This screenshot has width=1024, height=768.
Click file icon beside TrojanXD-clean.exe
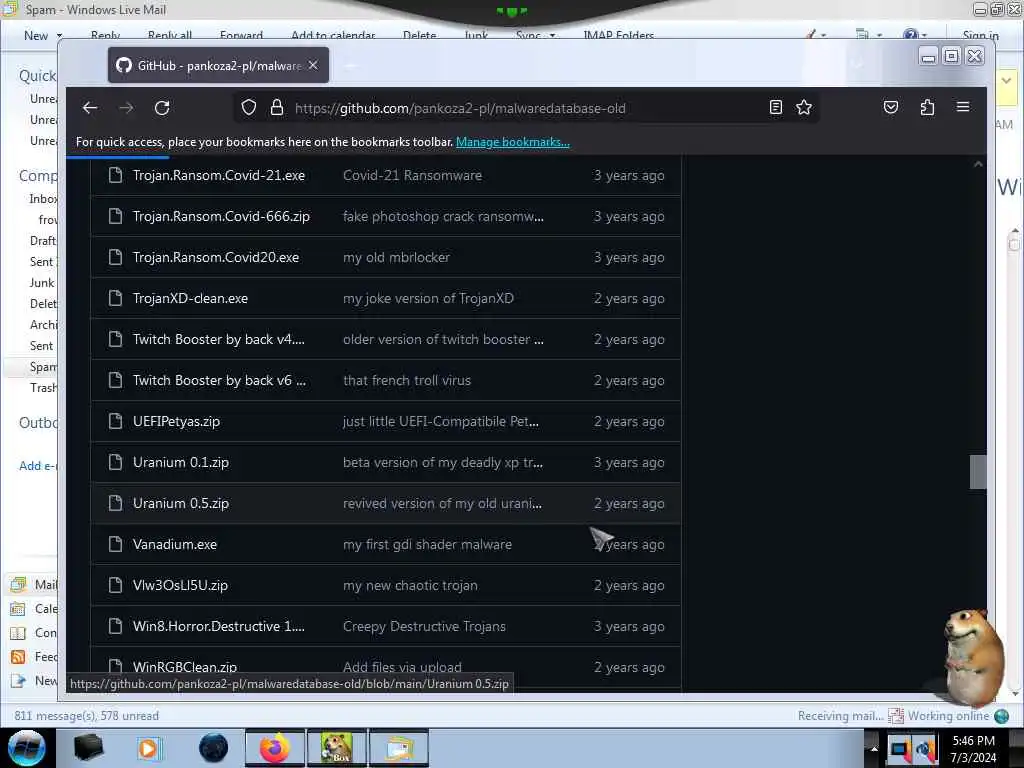pyautogui.click(x=116, y=298)
